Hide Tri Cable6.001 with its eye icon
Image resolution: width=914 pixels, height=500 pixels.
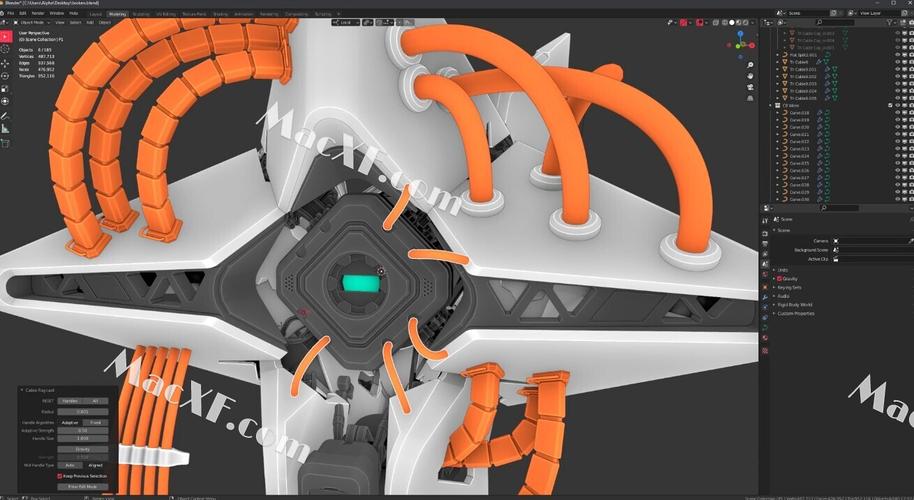click(898, 69)
